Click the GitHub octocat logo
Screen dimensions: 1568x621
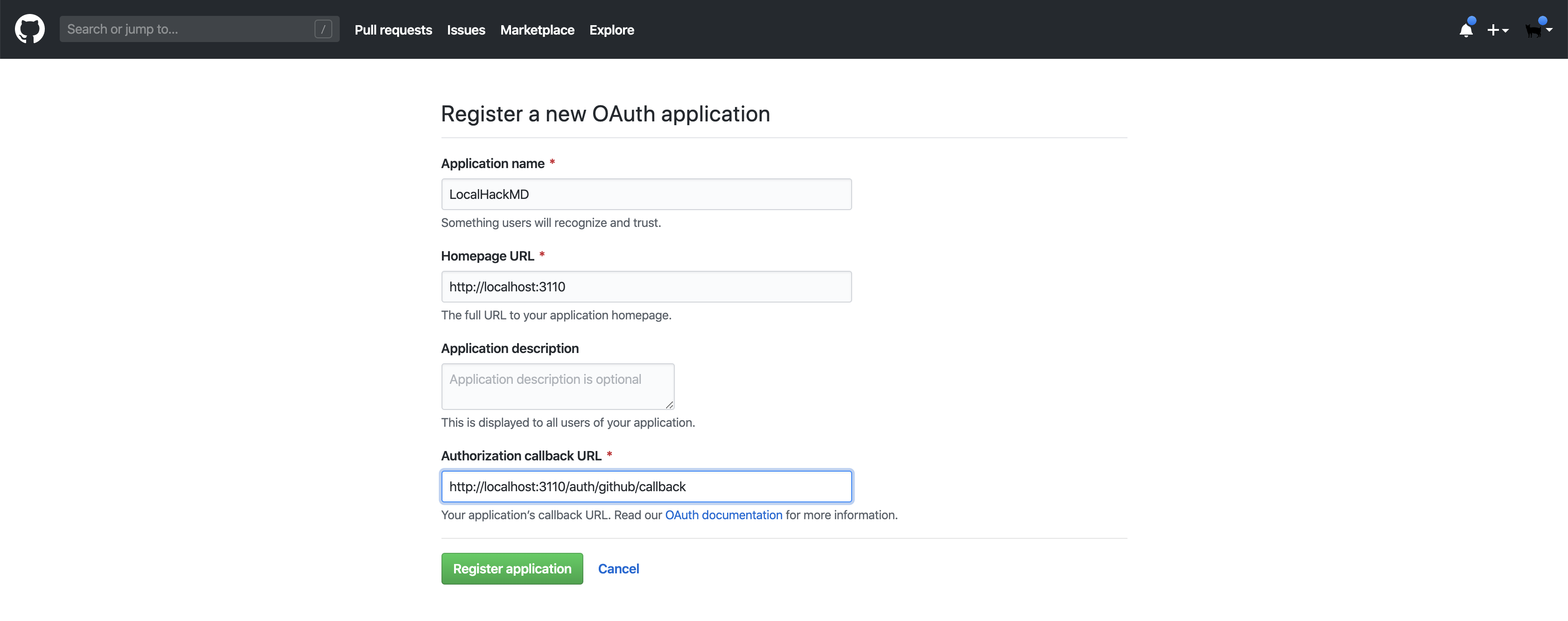pyautogui.click(x=29, y=28)
